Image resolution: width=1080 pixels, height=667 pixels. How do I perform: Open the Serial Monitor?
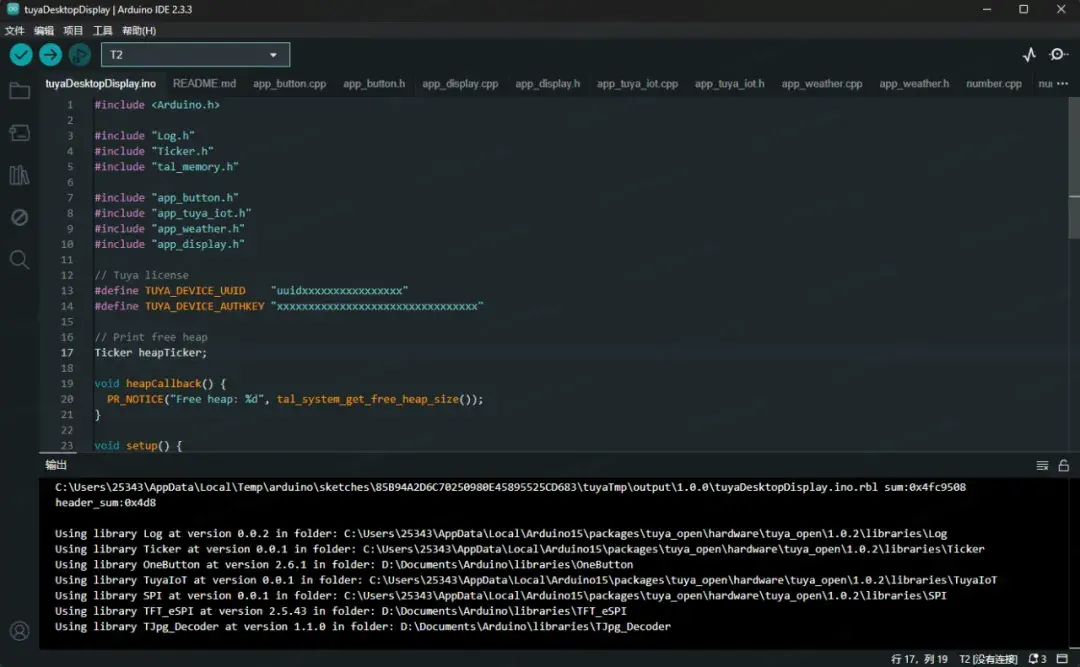(1058, 55)
